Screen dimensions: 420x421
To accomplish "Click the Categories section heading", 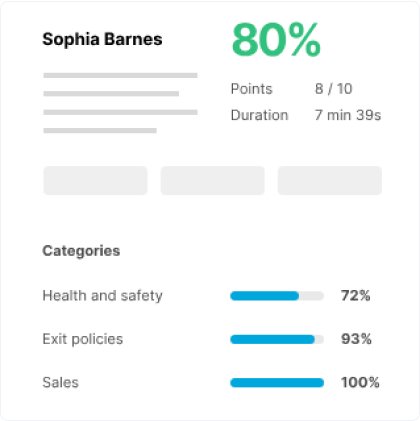I will (x=81, y=251).
